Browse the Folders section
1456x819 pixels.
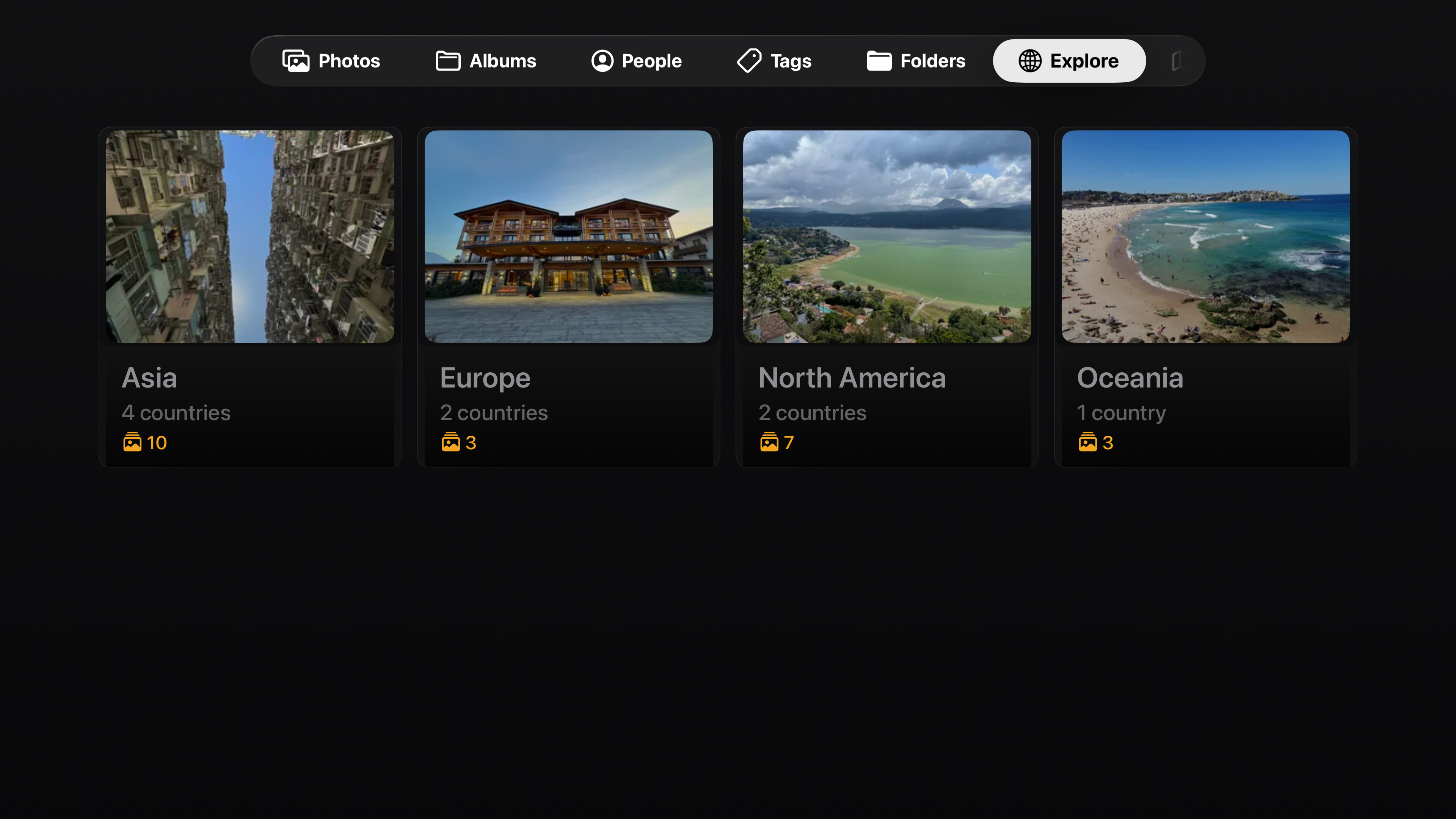[x=916, y=61]
